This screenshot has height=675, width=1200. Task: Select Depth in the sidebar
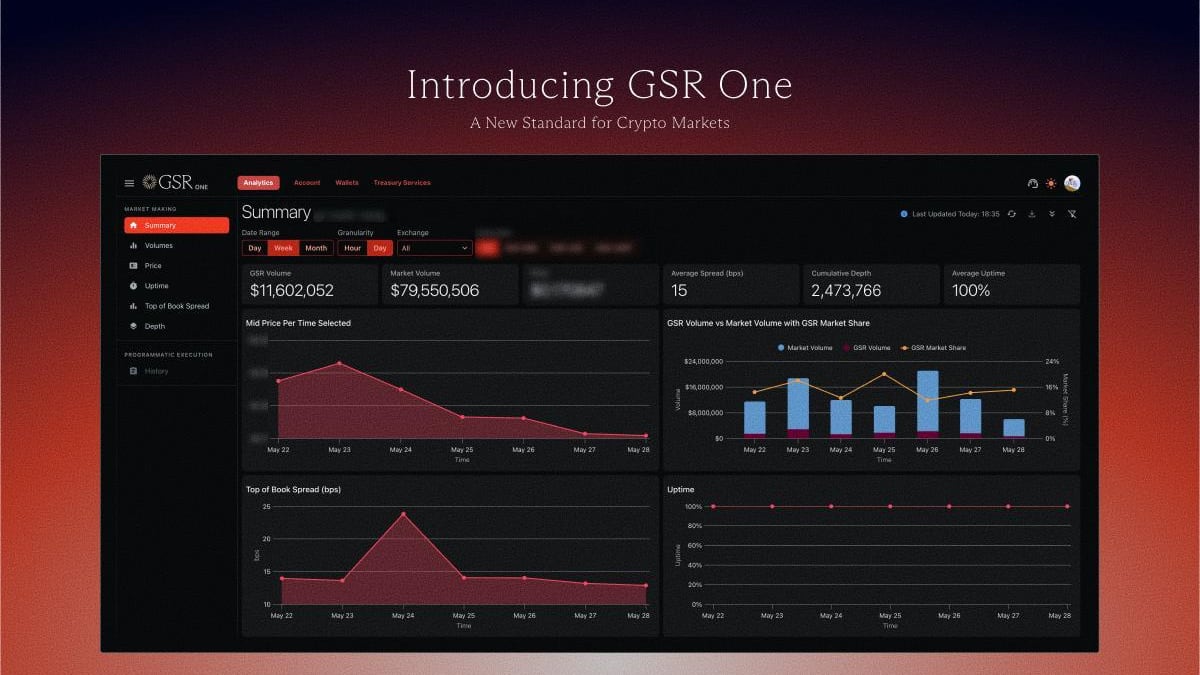pyautogui.click(x=155, y=325)
